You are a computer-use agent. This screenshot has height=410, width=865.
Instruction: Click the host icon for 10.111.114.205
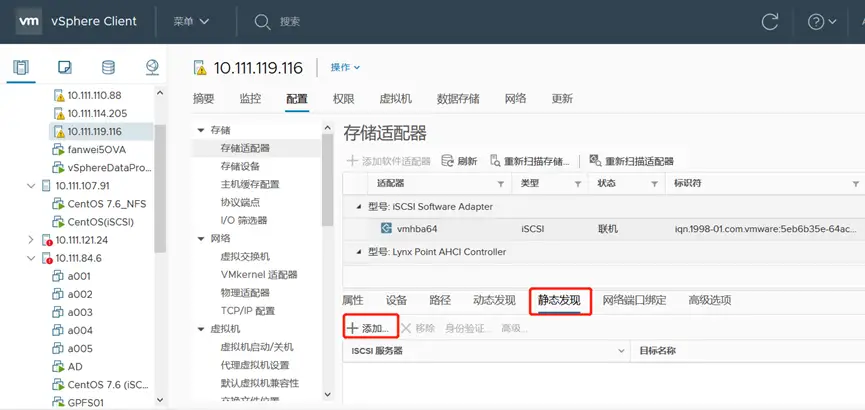click(x=60, y=114)
